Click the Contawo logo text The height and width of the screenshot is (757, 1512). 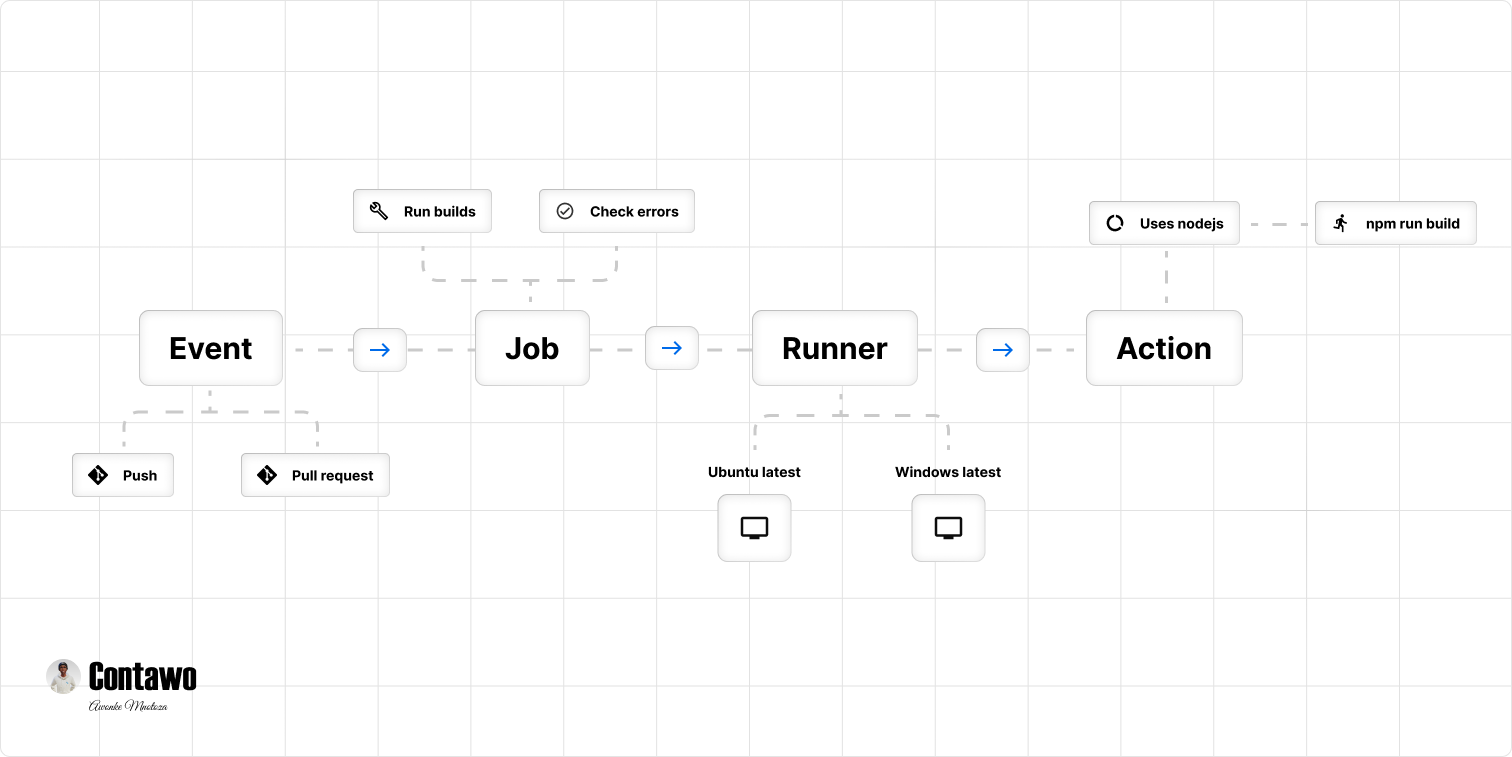coord(142,677)
